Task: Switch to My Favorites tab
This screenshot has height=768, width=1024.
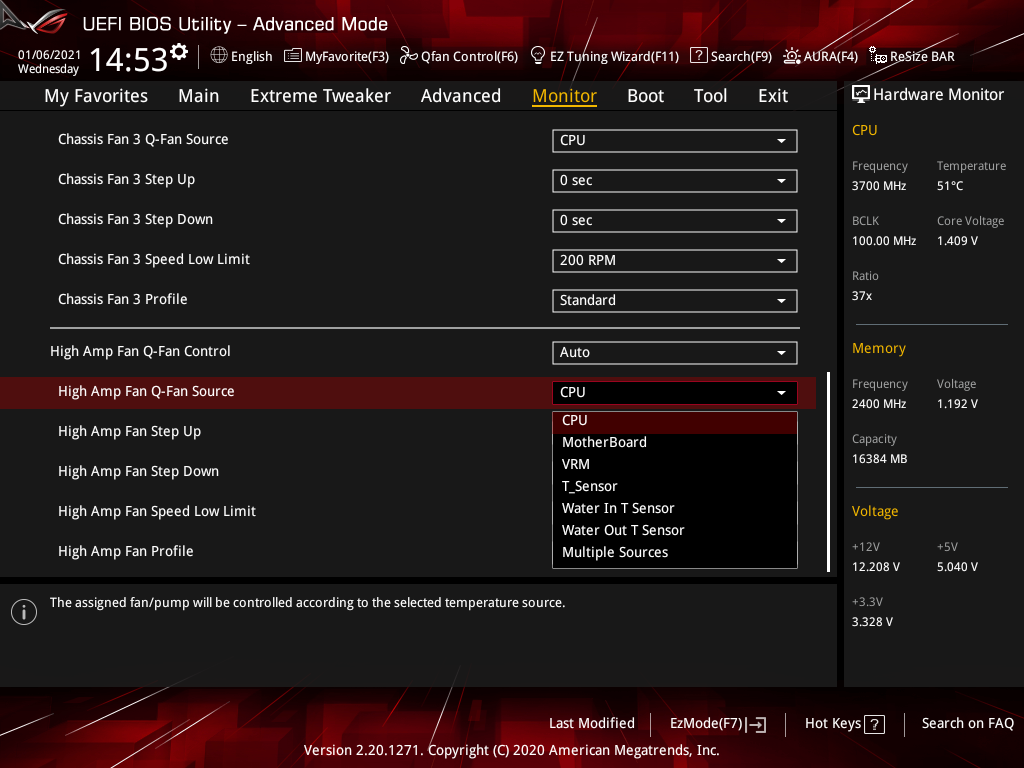Action: pyautogui.click(x=96, y=96)
